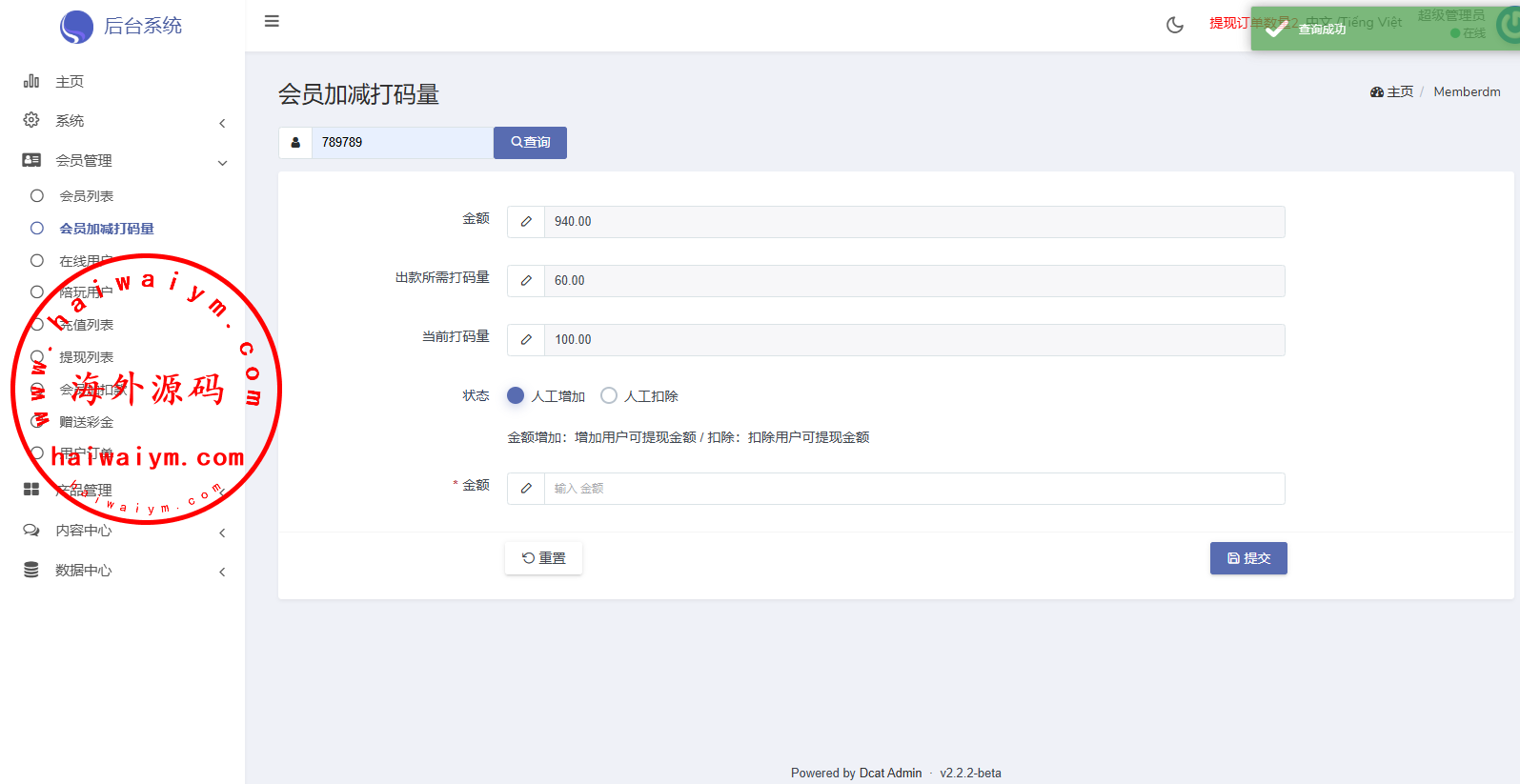Expand the 内容中心 menu chevron
Image resolution: width=1520 pixels, height=784 pixels.
click(x=222, y=533)
